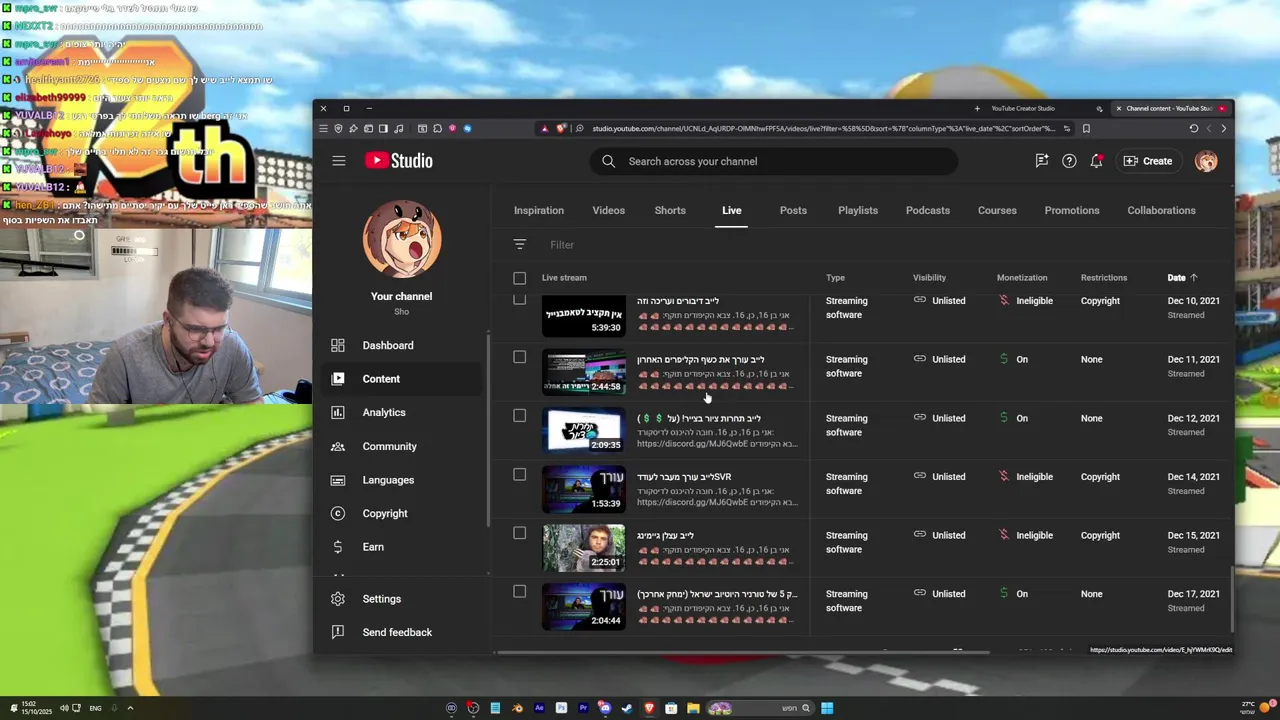The image size is (1280, 720).
Task: Select the Dec 11, 2021 stream checkbox
Action: [519, 357]
